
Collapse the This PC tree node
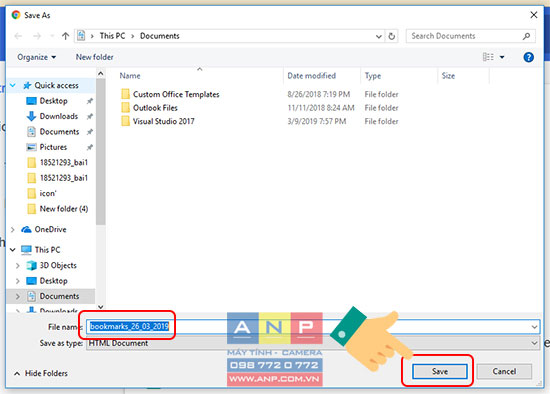[x=13, y=250]
